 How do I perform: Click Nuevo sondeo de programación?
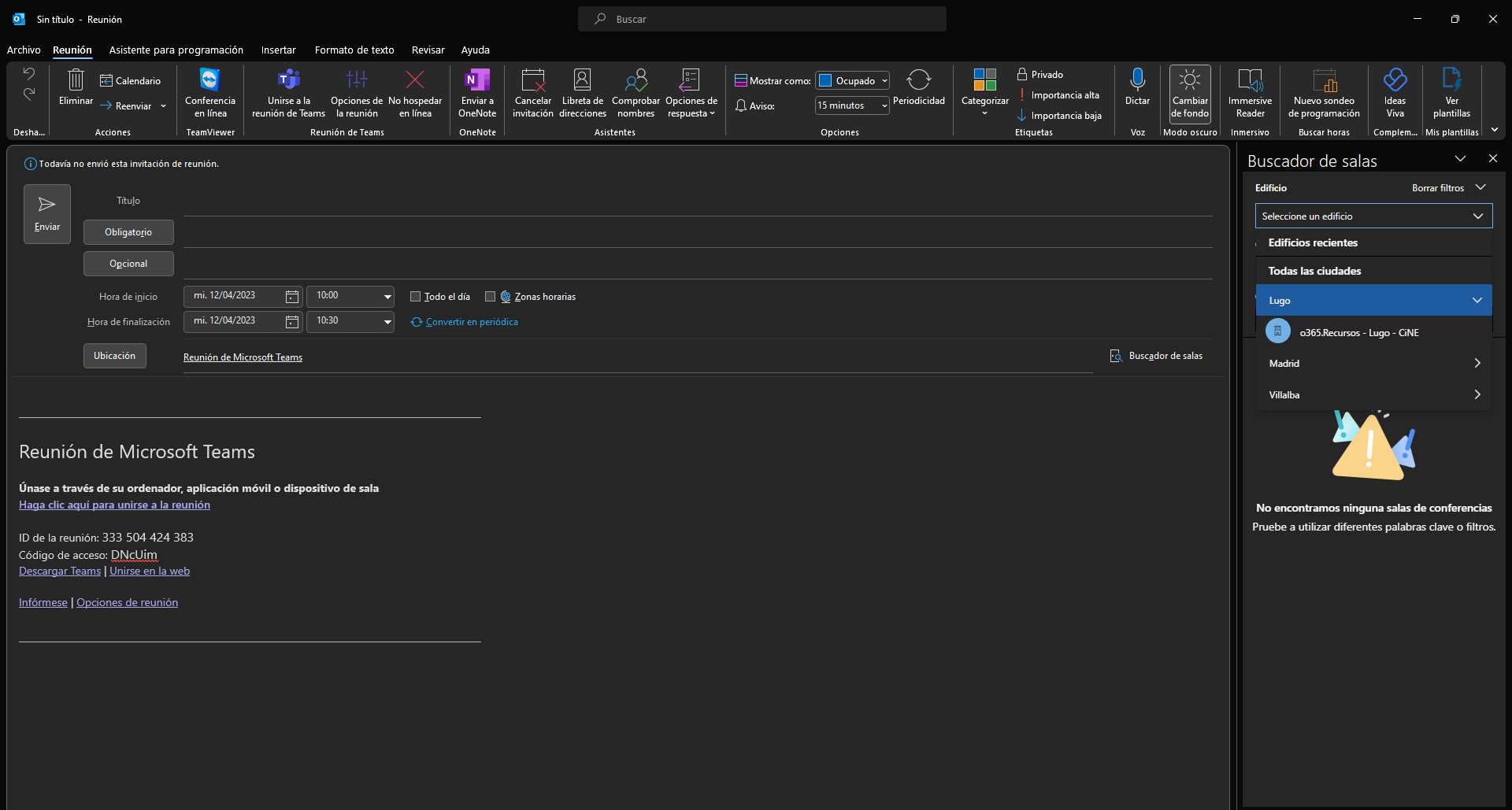(x=1324, y=93)
